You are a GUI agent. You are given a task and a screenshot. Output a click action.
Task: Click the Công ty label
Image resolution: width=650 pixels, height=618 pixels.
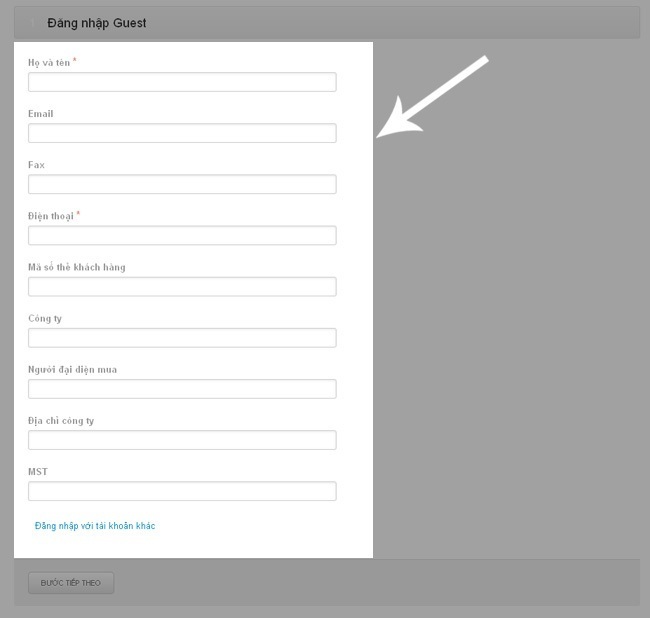(45, 318)
